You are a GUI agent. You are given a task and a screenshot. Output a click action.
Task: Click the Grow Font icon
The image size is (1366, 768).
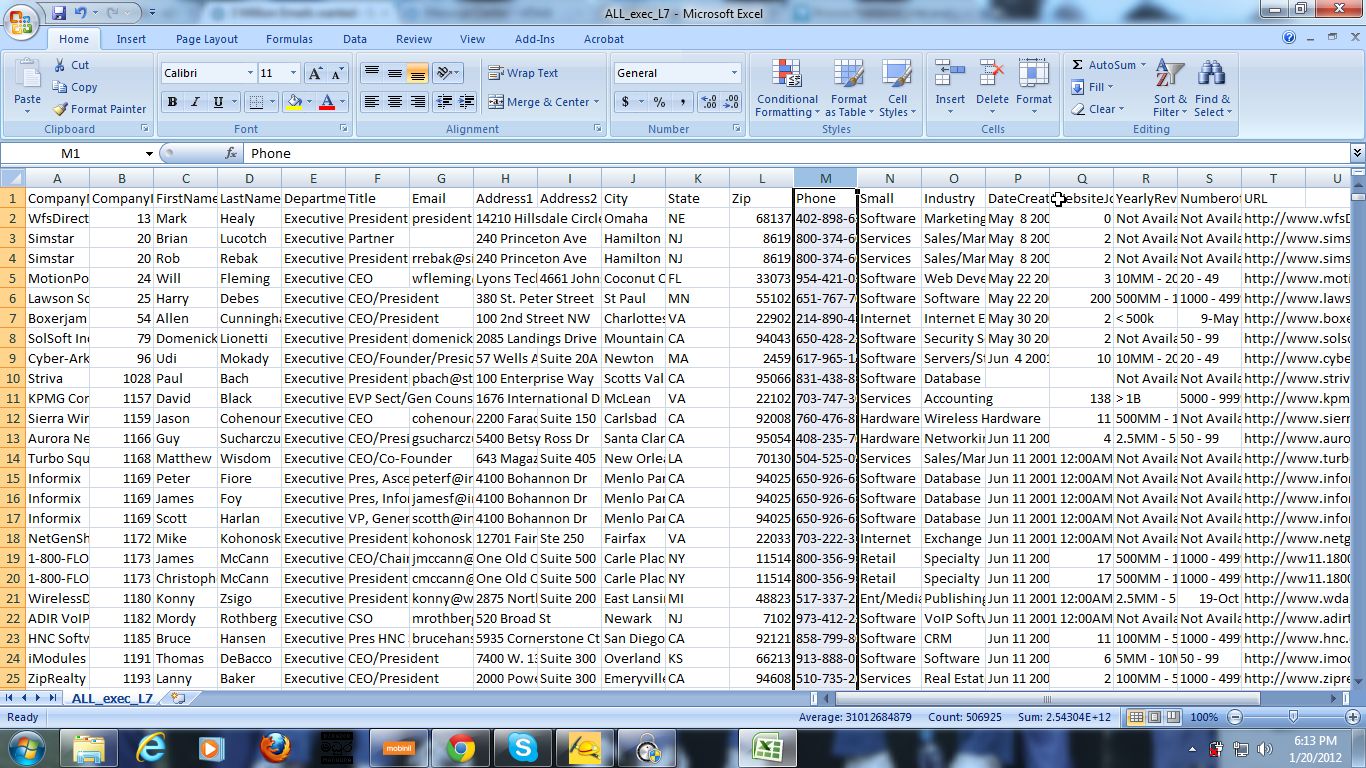pos(314,73)
